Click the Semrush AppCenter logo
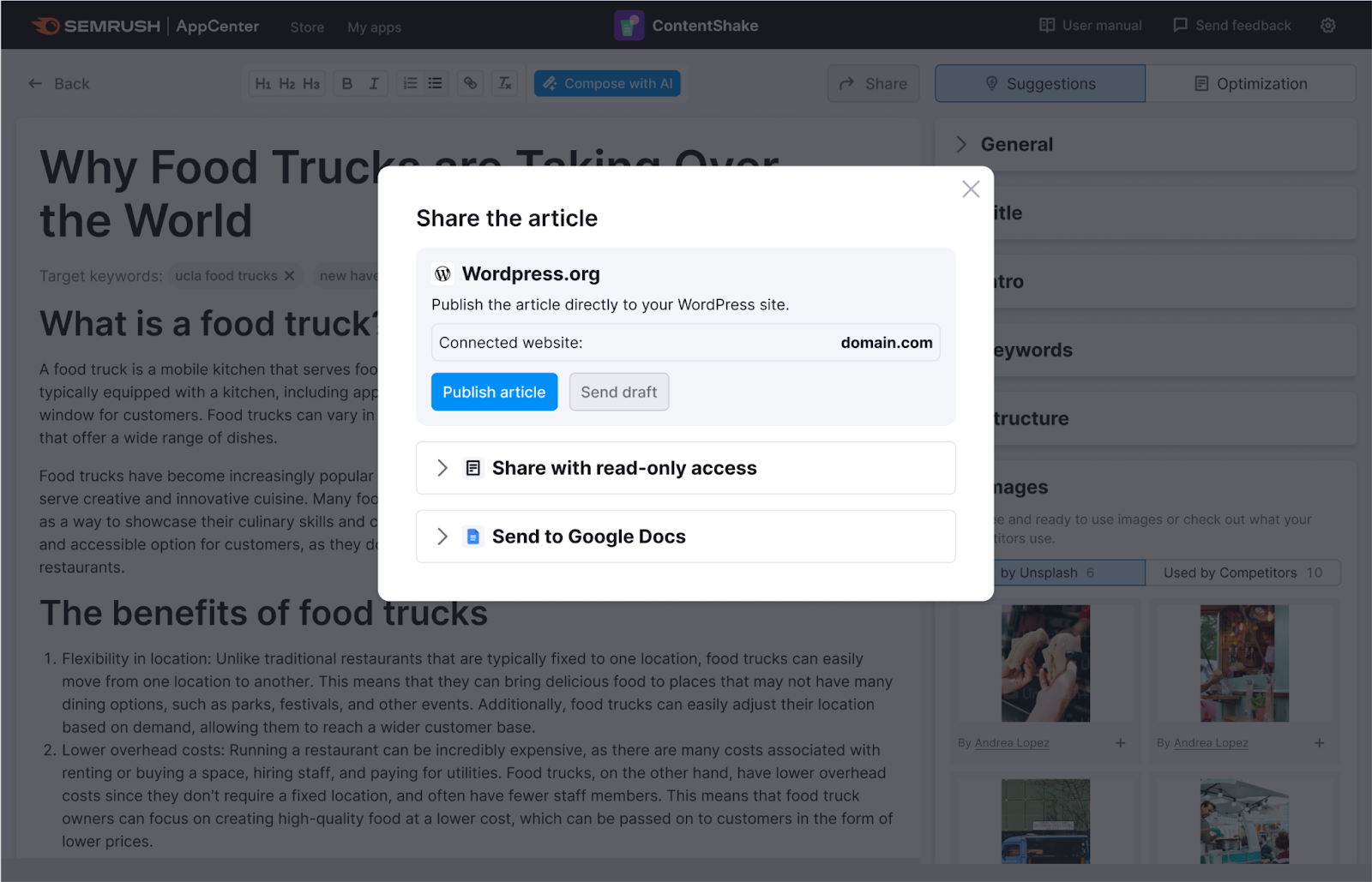 (146, 27)
